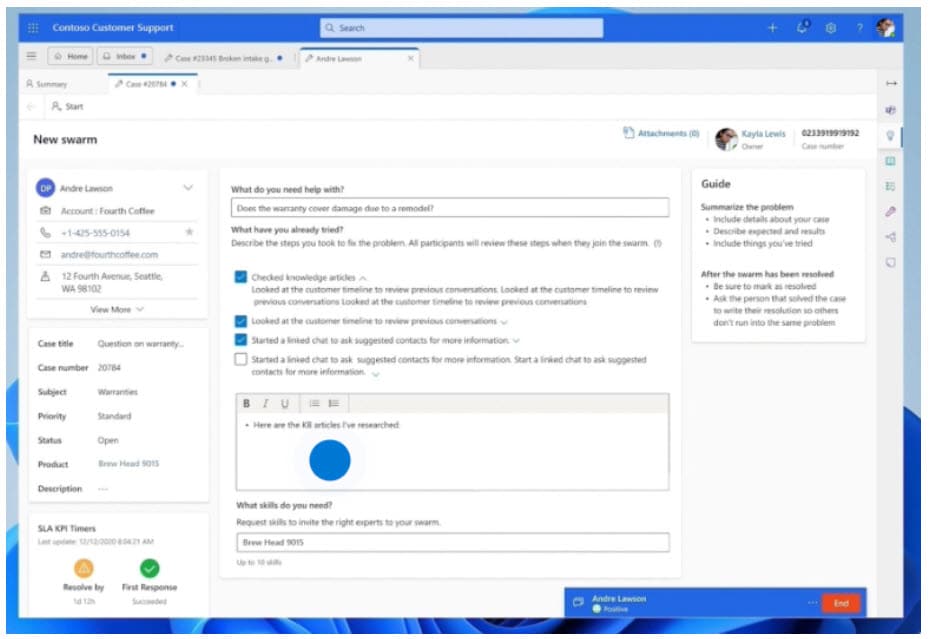Apply underline formatting in the editor
This screenshot has height=639, width=930.
(285, 403)
